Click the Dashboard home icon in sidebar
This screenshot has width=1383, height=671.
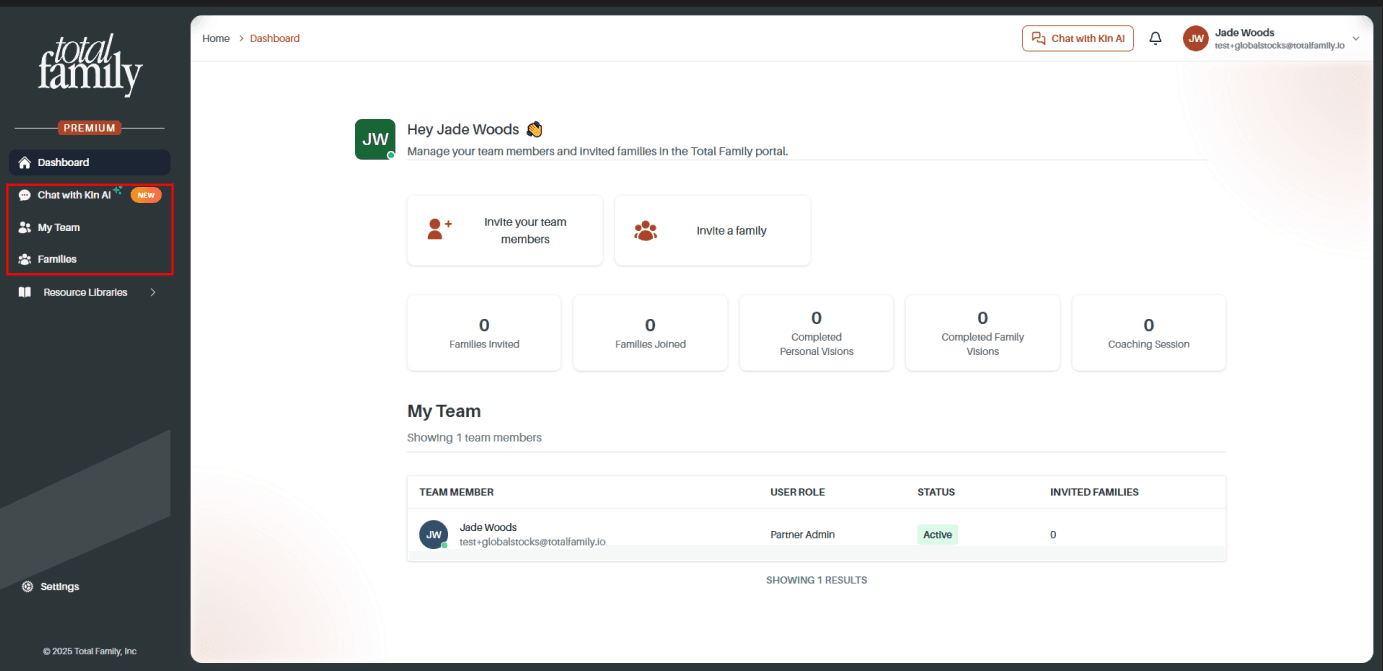click(x=25, y=162)
